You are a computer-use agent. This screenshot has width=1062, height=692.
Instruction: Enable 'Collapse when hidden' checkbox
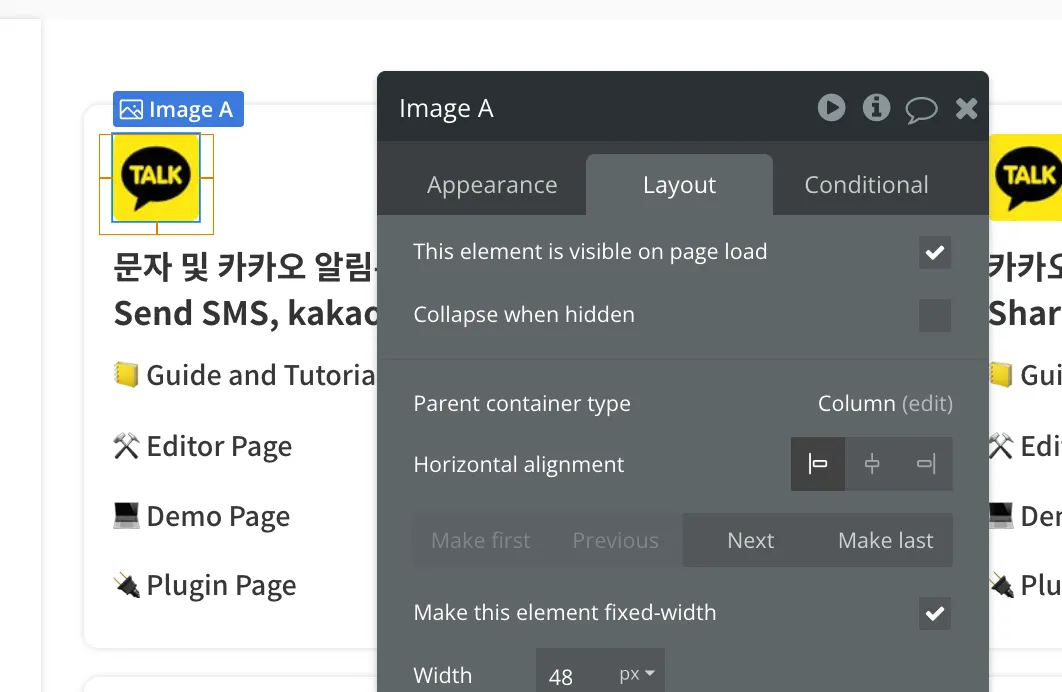coord(935,316)
